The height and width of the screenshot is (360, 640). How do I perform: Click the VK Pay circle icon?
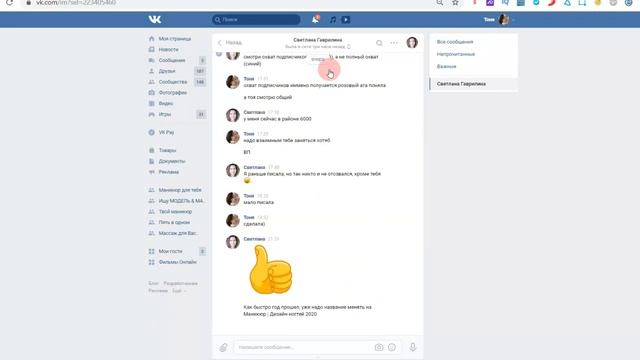pyautogui.click(x=151, y=132)
